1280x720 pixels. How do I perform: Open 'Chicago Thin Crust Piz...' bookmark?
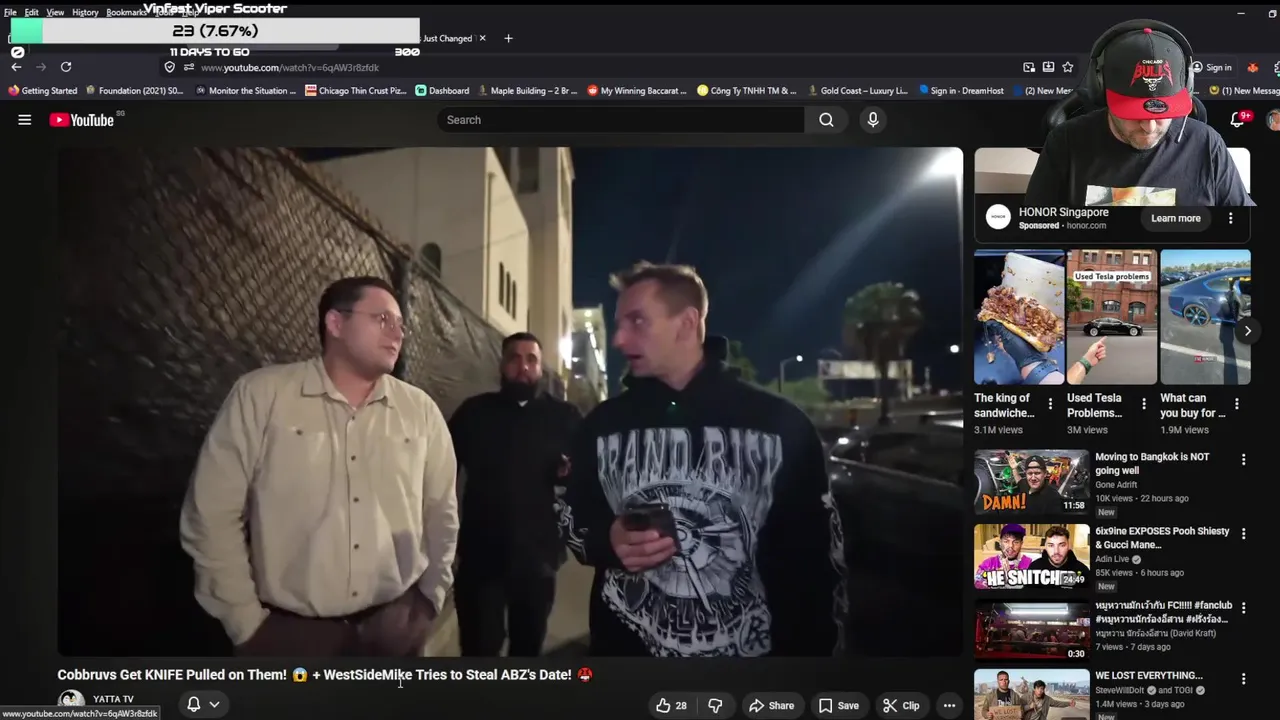pos(356,90)
